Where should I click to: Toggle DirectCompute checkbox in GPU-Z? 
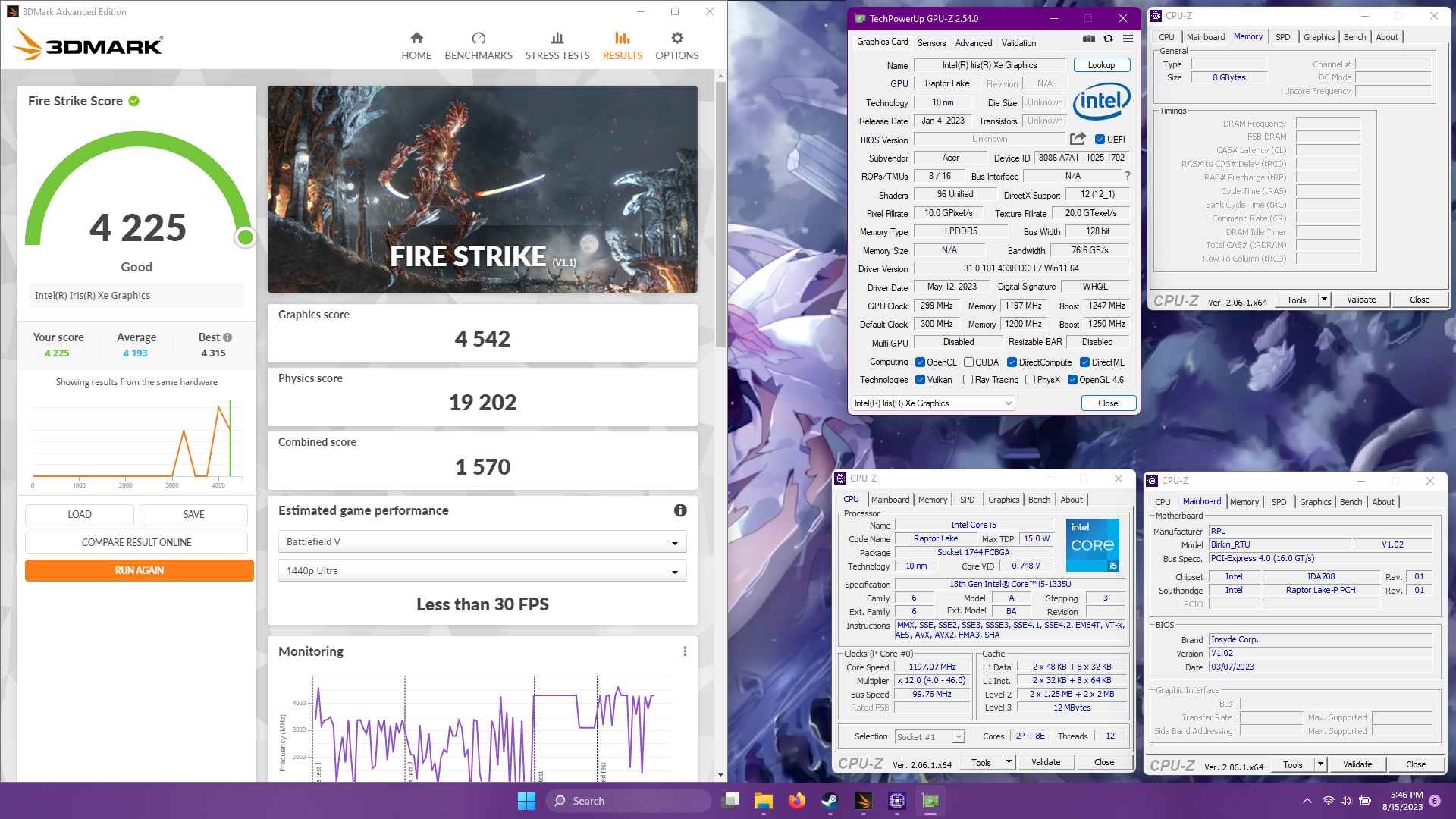click(1012, 362)
